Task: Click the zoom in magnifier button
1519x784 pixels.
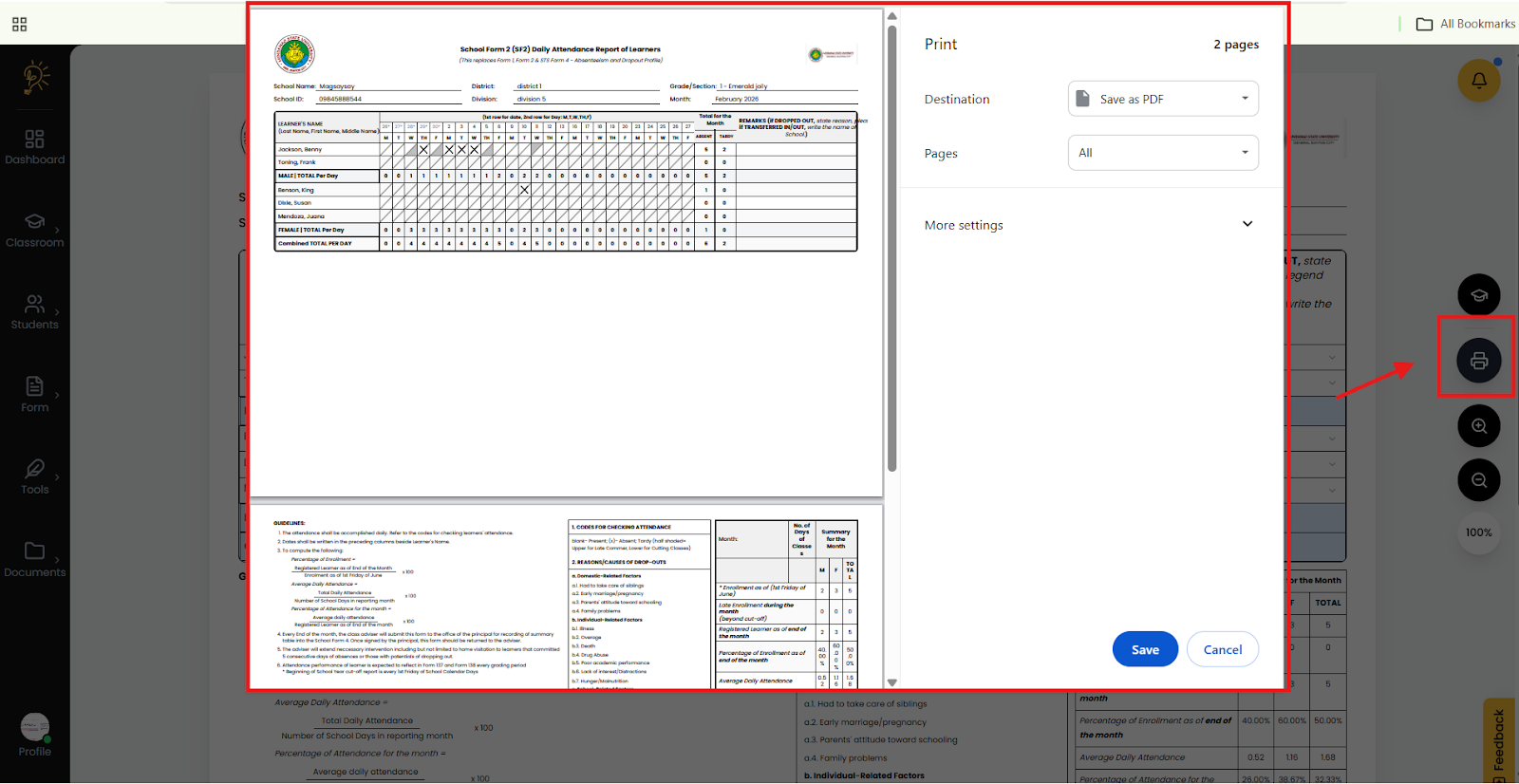Action: 1478,426
